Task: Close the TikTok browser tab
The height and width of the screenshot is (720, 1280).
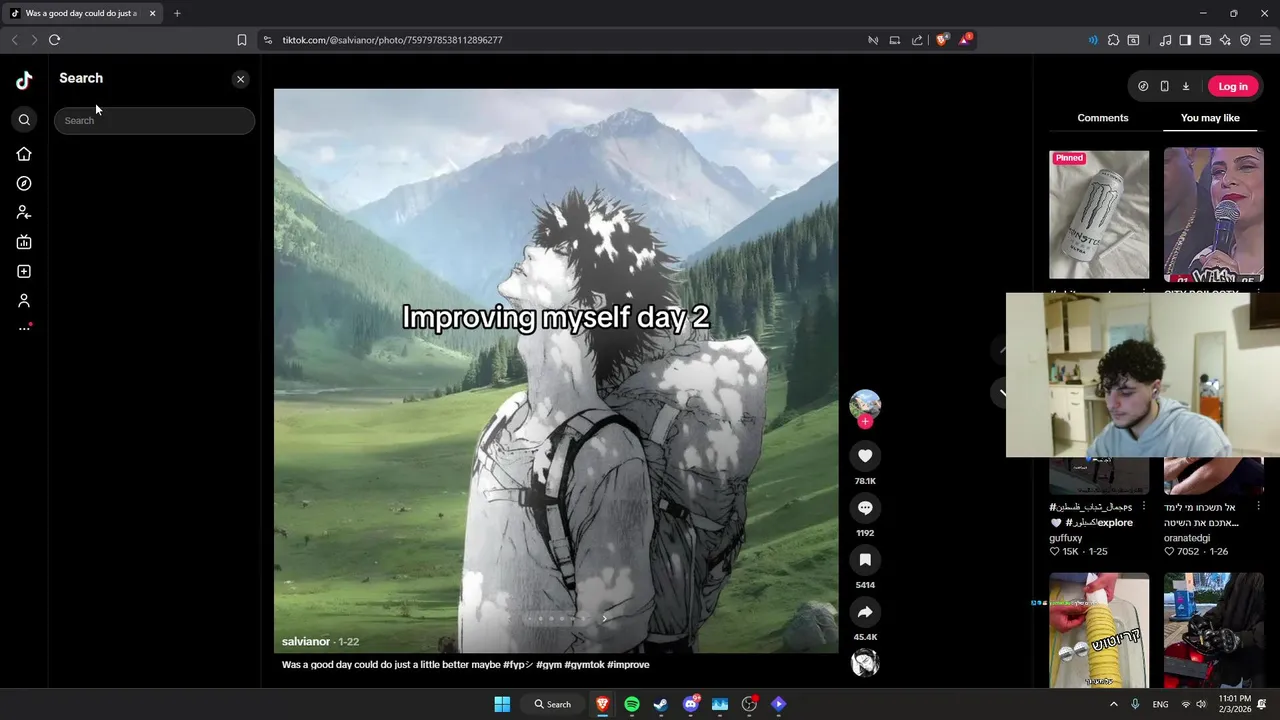Action: point(152,13)
